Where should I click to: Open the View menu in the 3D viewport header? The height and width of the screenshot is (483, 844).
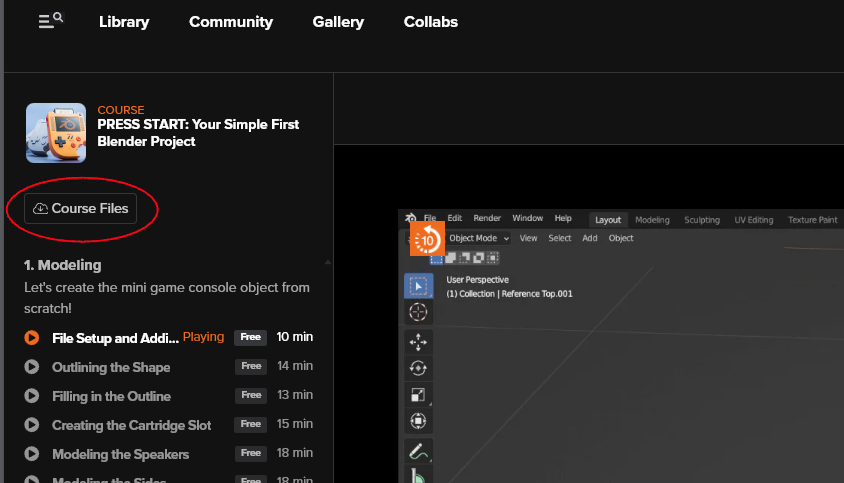528,238
